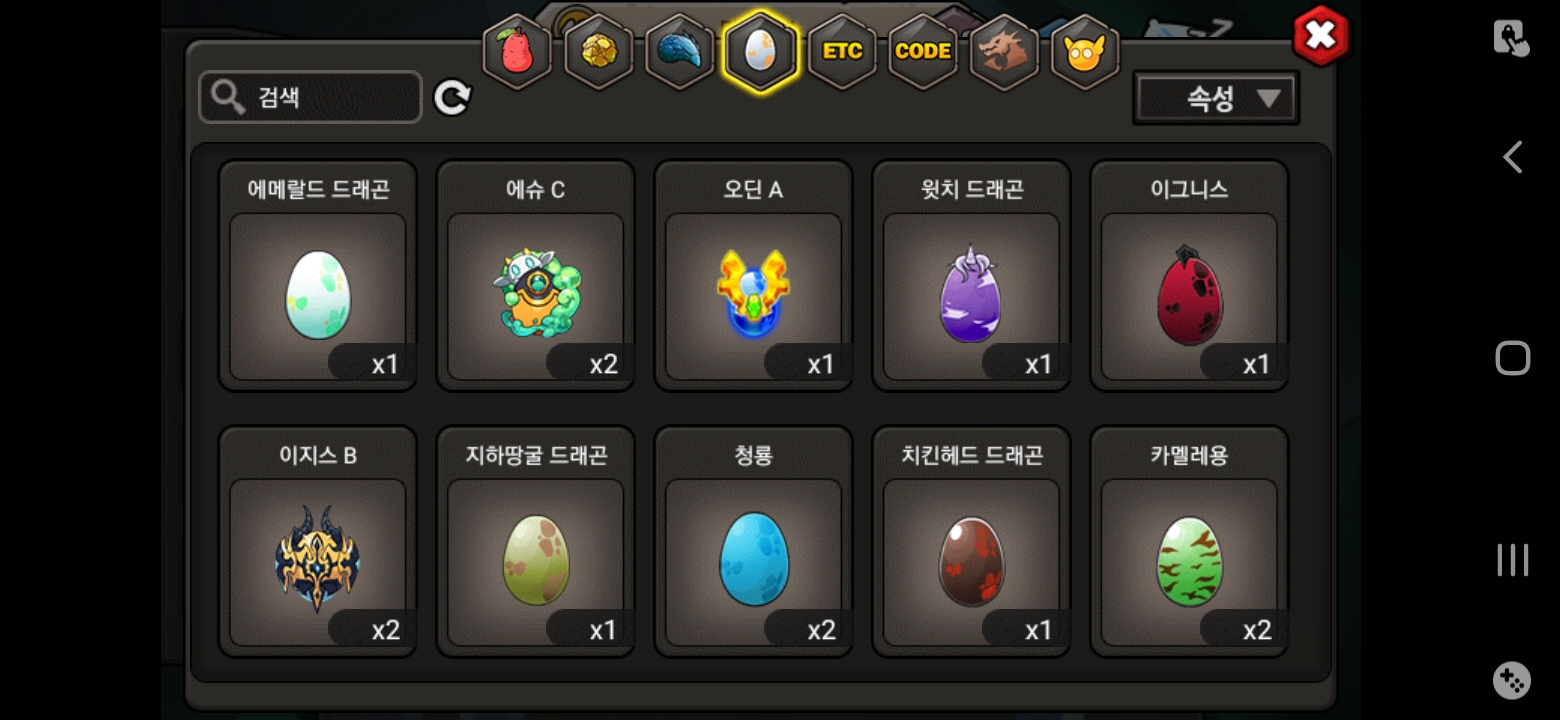This screenshot has width=1560, height=720.
Task: Open the red fruit food tab
Action: tap(517, 52)
